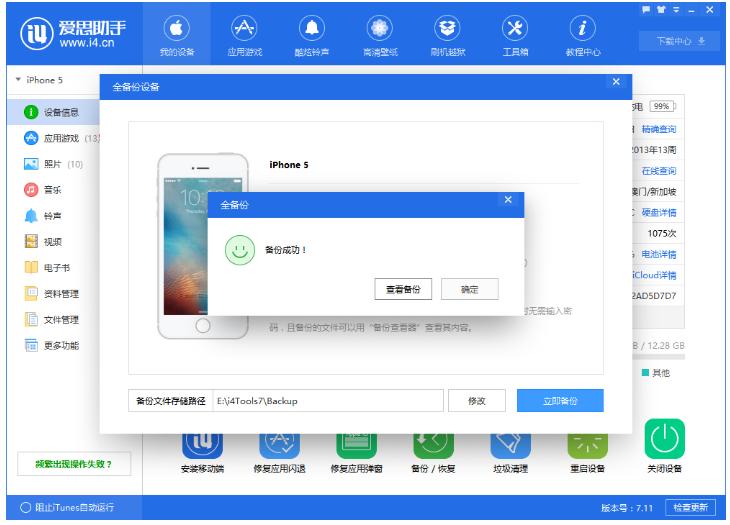Toggle 阻止iTunes自动运行 radio option

(26, 507)
